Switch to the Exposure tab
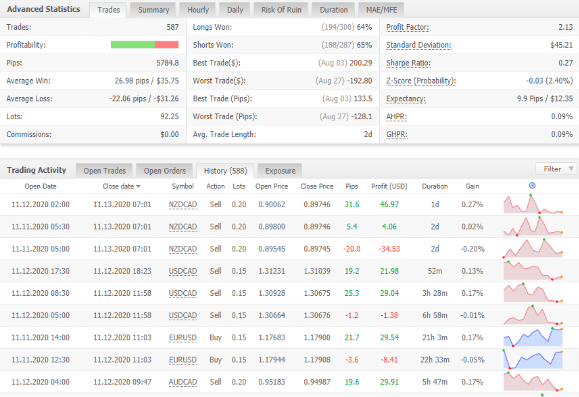This screenshot has height=397, width=579. point(280,171)
